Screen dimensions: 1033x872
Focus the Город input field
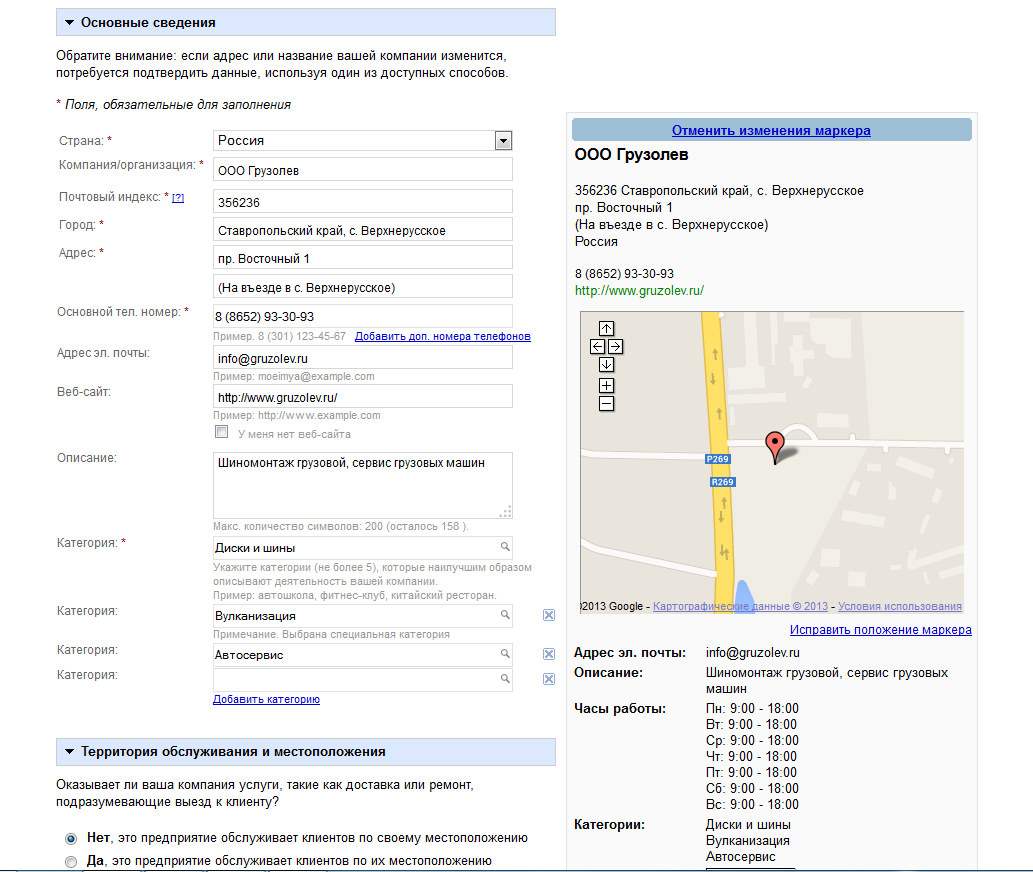pyautogui.click(x=363, y=230)
